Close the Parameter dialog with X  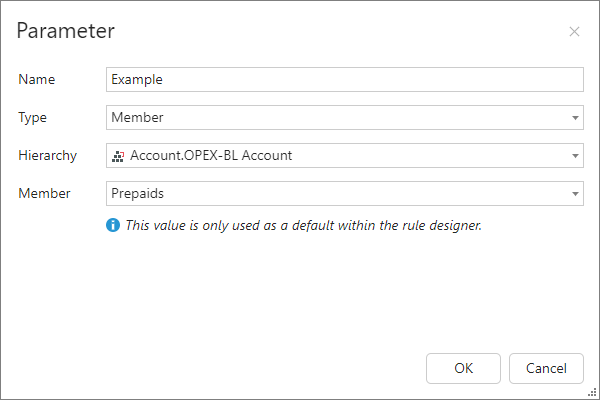click(574, 31)
